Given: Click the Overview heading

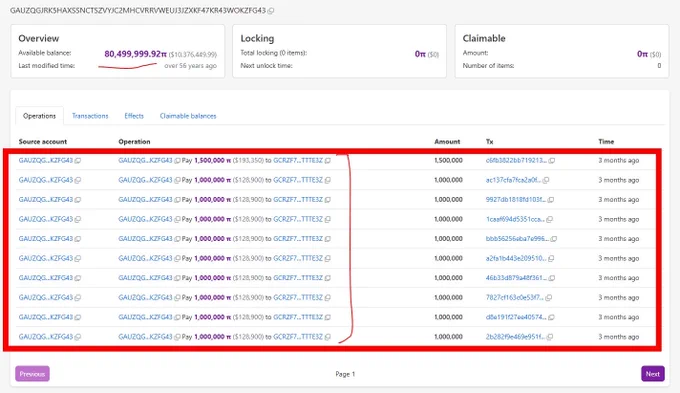Looking at the screenshot, I should pos(39,38).
